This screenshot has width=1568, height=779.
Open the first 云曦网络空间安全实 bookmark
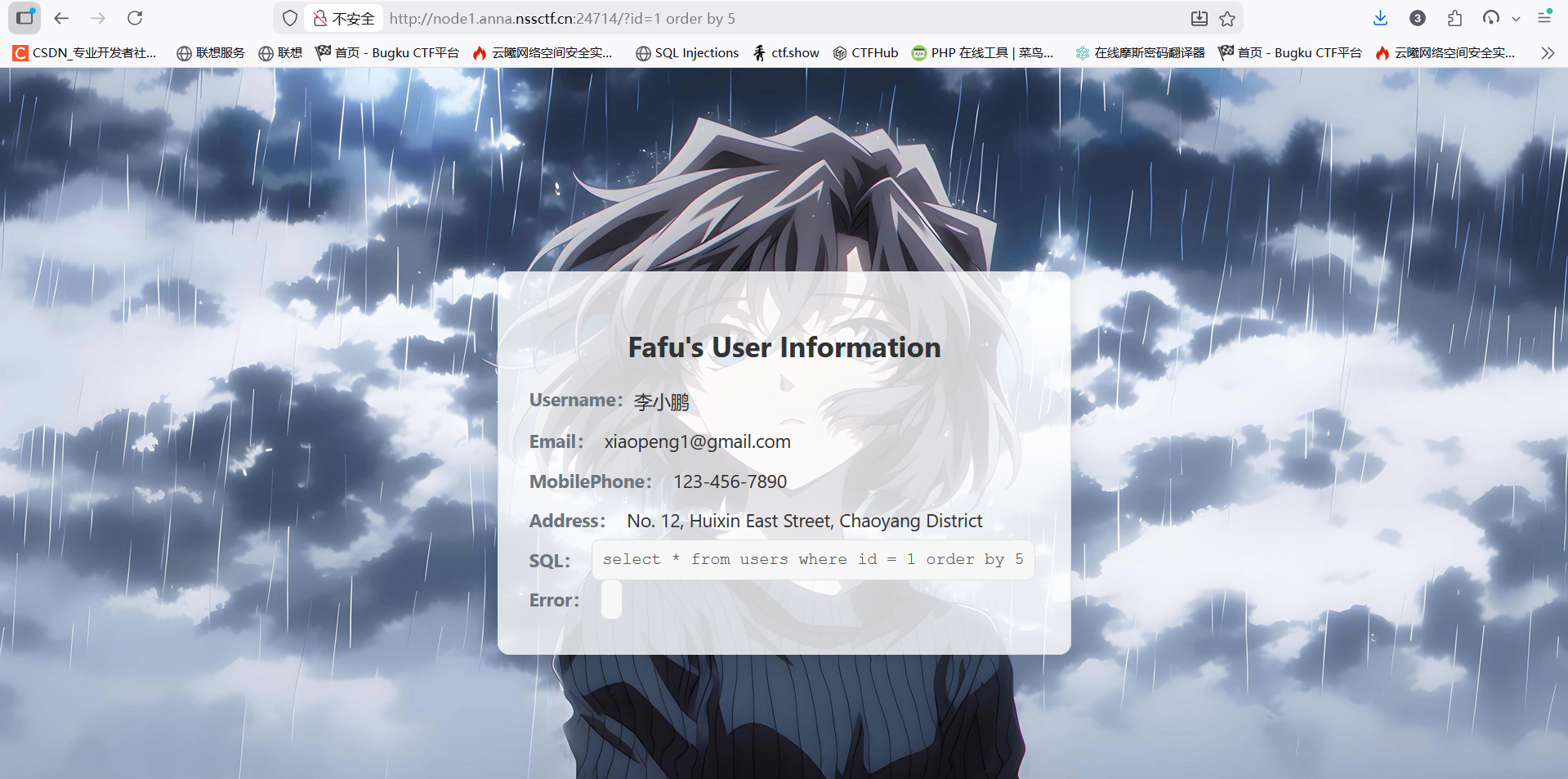tap(543, 53)
